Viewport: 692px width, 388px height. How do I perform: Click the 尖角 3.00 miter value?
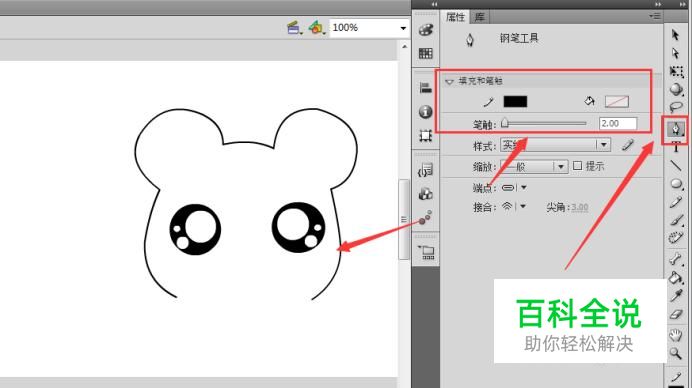579,207
